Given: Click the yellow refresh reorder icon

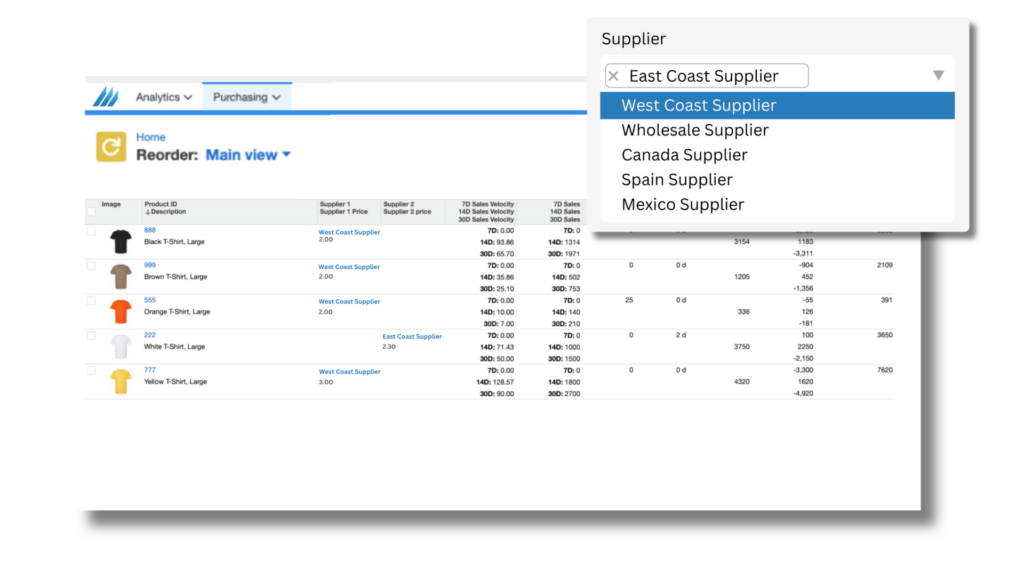Looking at the screenshot, I should click(x=113, y=147).
